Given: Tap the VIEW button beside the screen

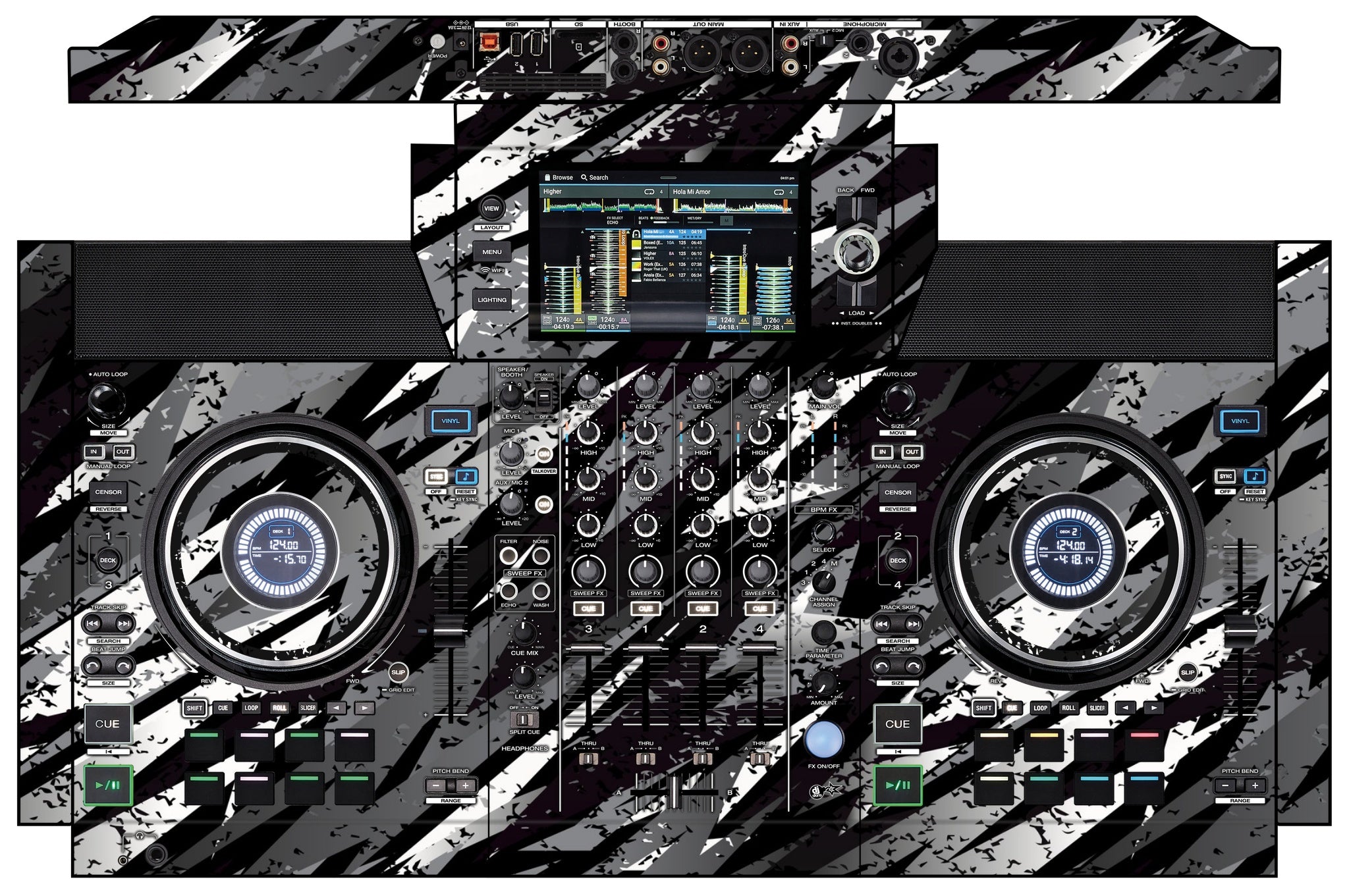Looking at the screenshot, I should (x=491, y=209).
